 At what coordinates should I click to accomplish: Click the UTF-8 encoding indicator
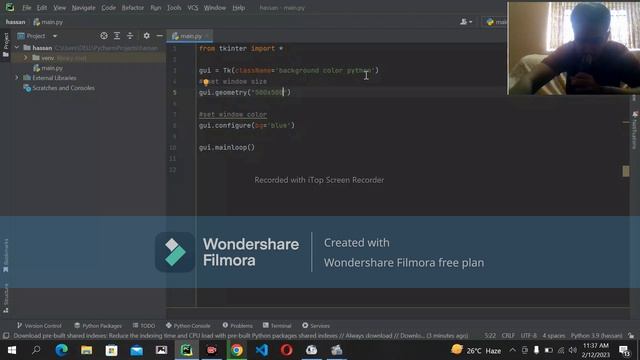coord(529,336)
